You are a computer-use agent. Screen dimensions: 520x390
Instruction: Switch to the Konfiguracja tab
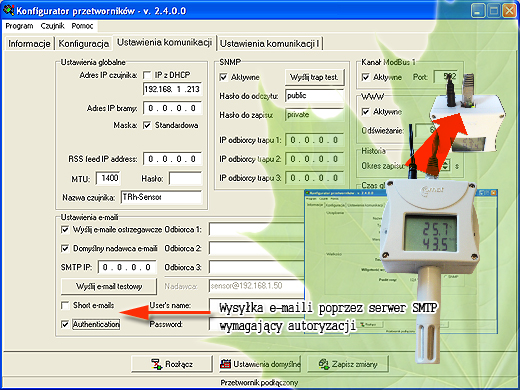[84, 44]
